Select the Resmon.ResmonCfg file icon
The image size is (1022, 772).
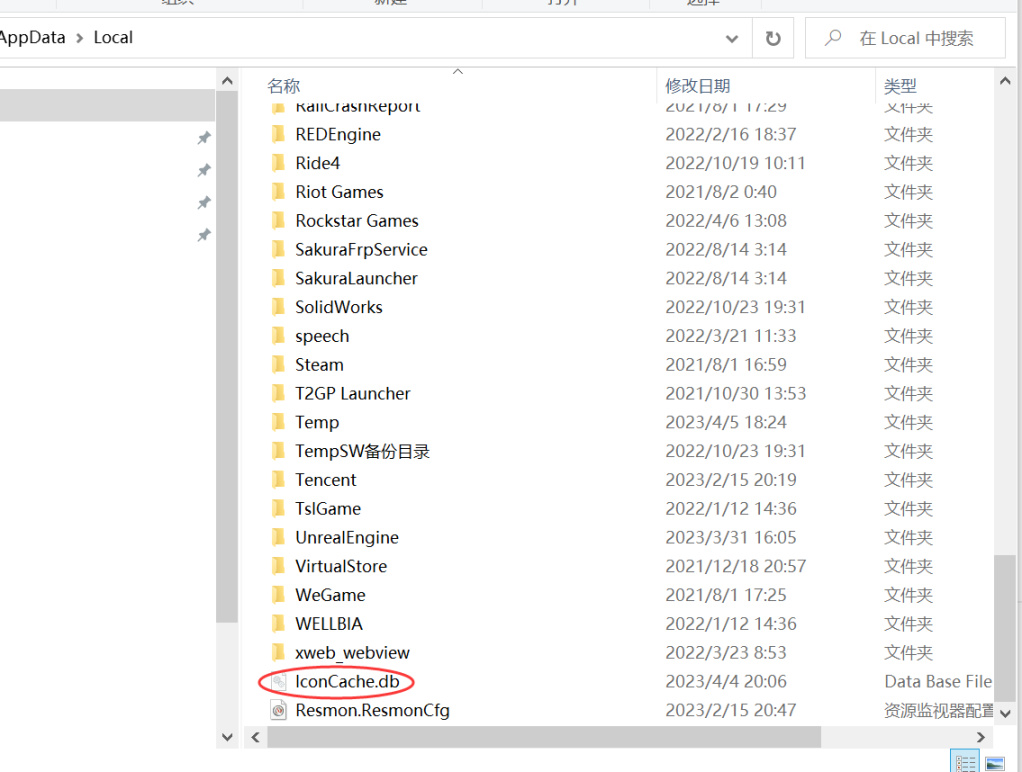(278, 710)
